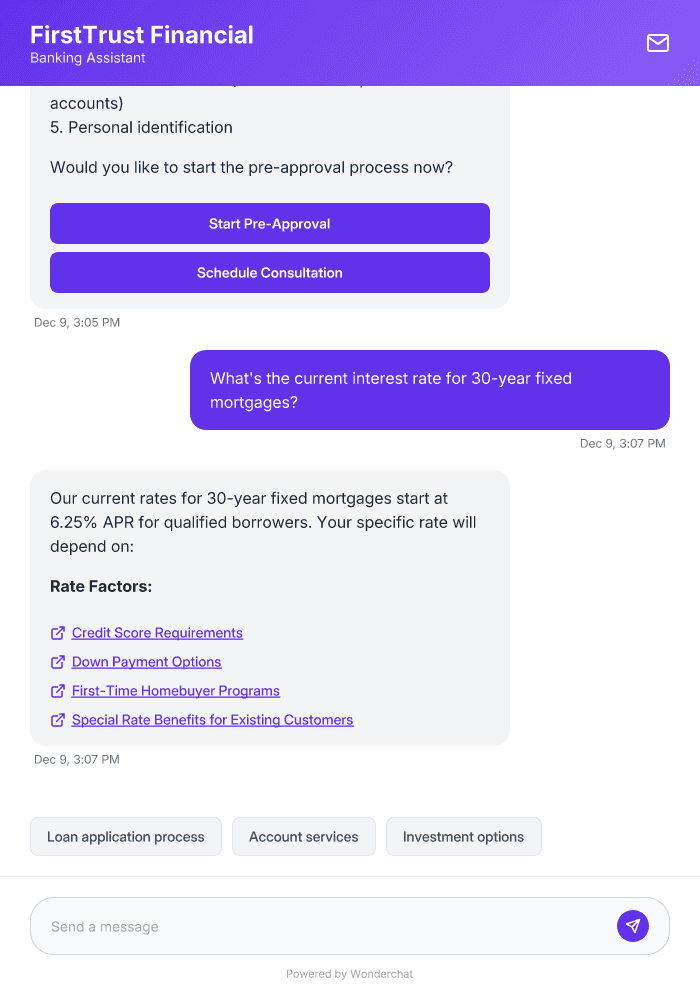Click the external link icon beside First-Time Homebuyer Programs

57,691
